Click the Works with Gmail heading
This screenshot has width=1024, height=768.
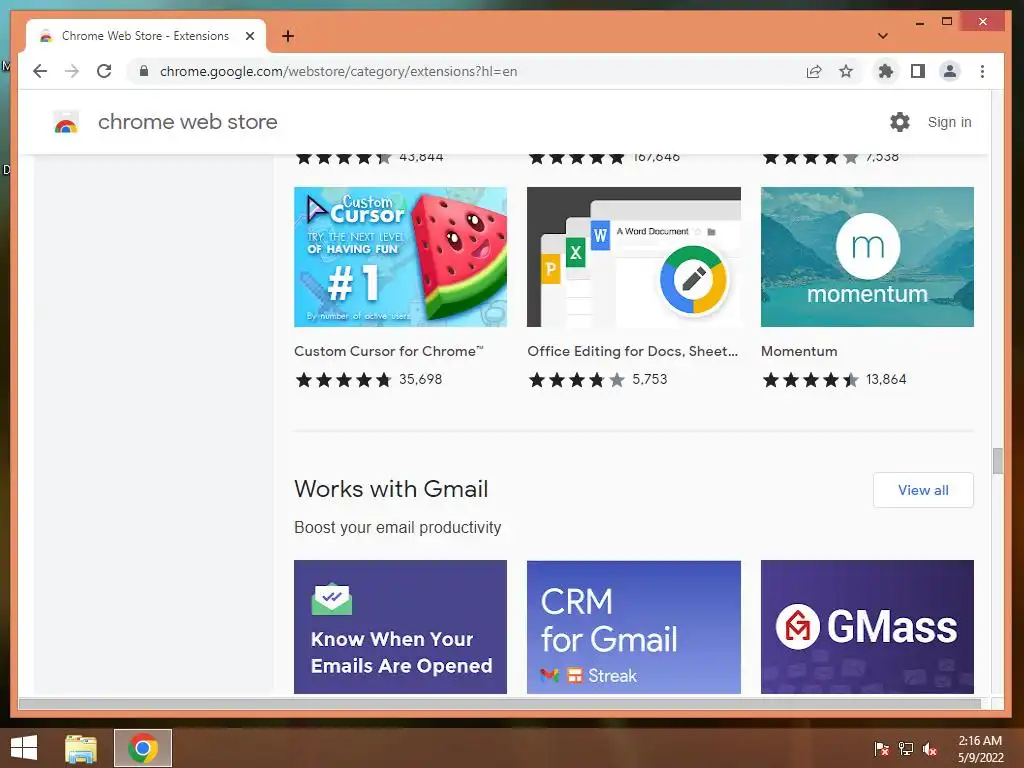pyautogui.click(x=391, y=489)
